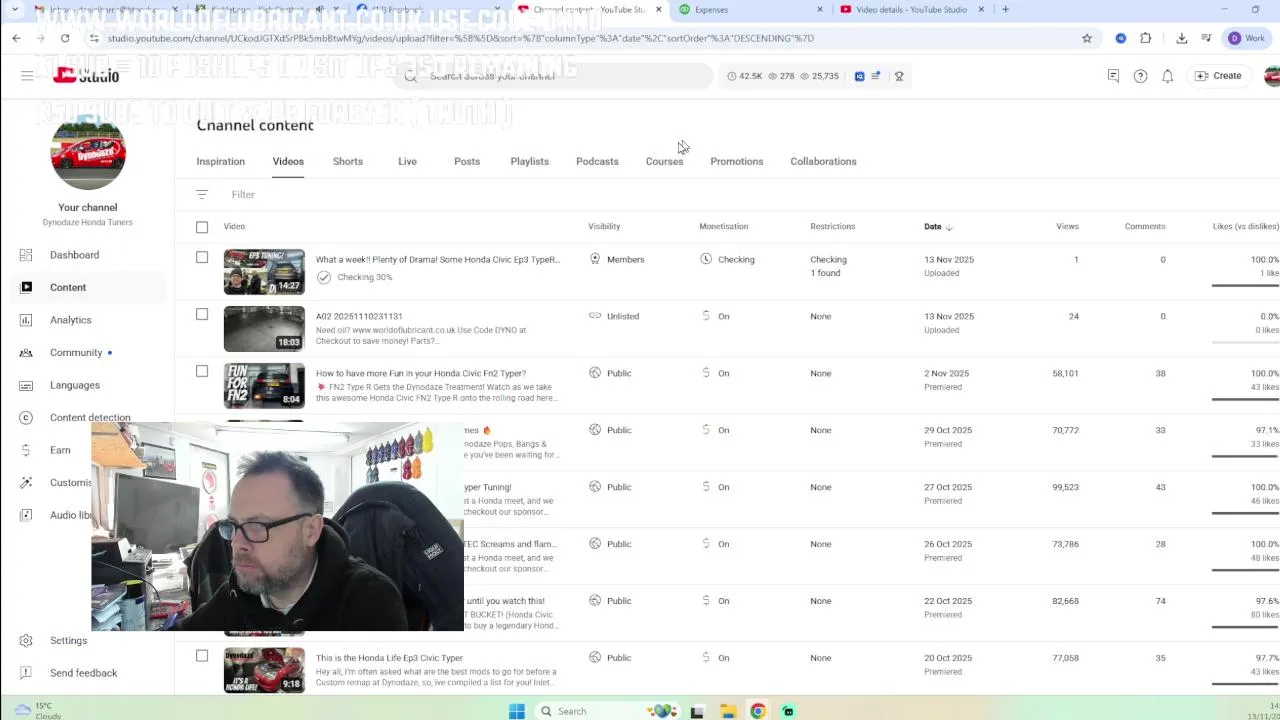This screenshot has height=720, width=1280.
Task: Open the notifications bell
Action: pos(1167,76)
